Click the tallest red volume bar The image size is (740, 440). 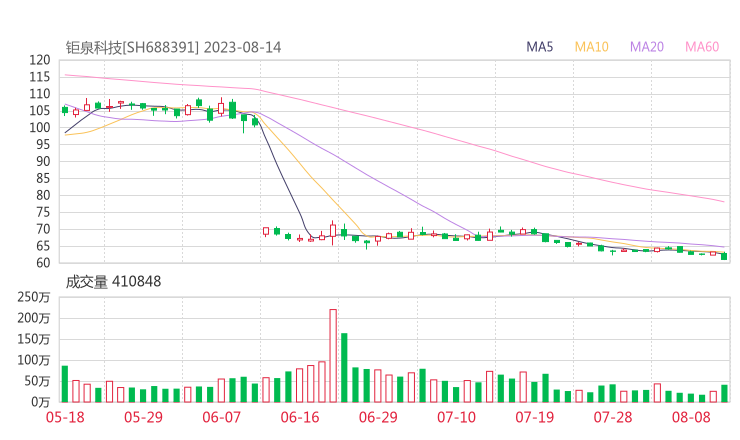333,355
